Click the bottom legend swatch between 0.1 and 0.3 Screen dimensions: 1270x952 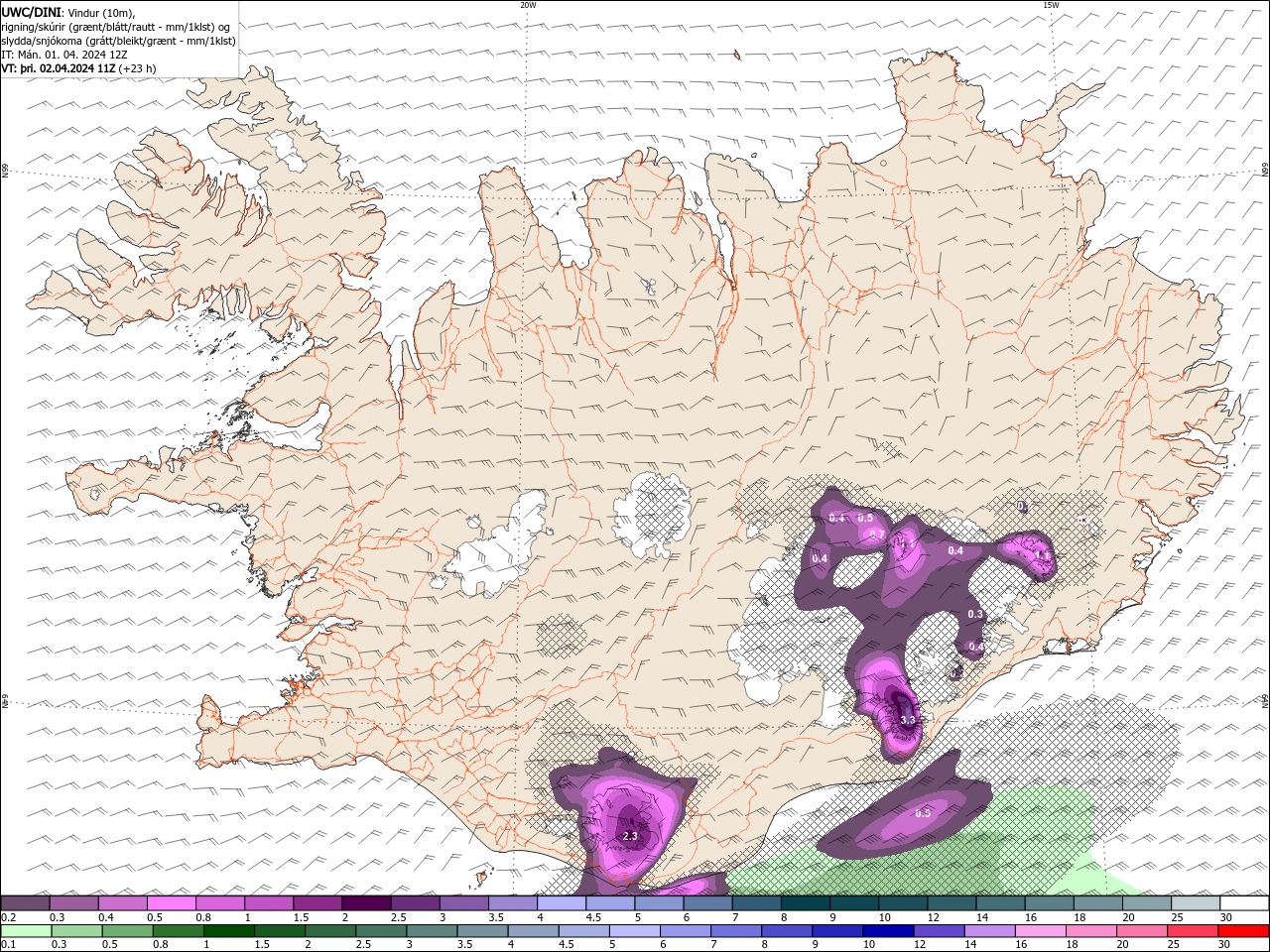click(x=25, y=931)
